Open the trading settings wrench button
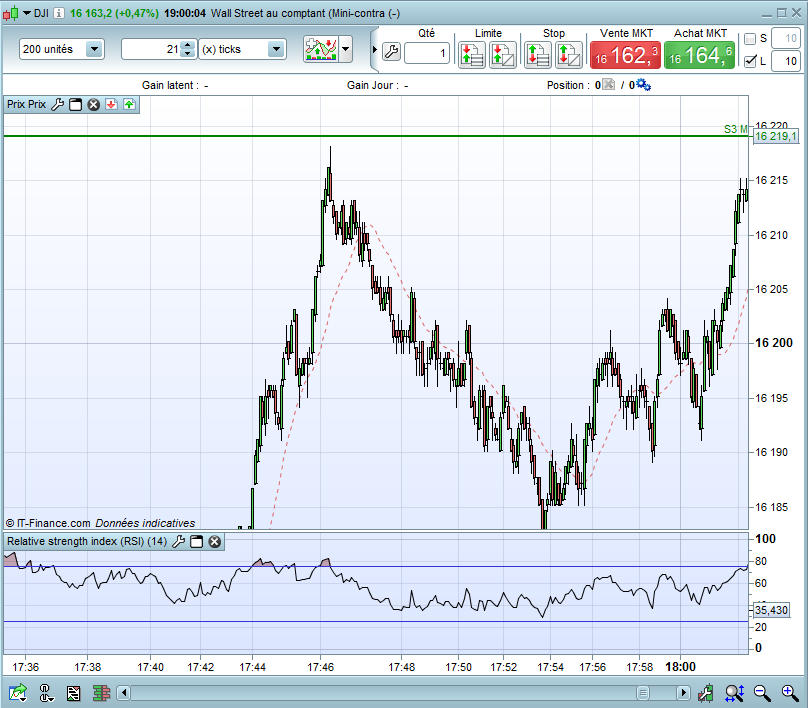808x708 pixels. 392,52
